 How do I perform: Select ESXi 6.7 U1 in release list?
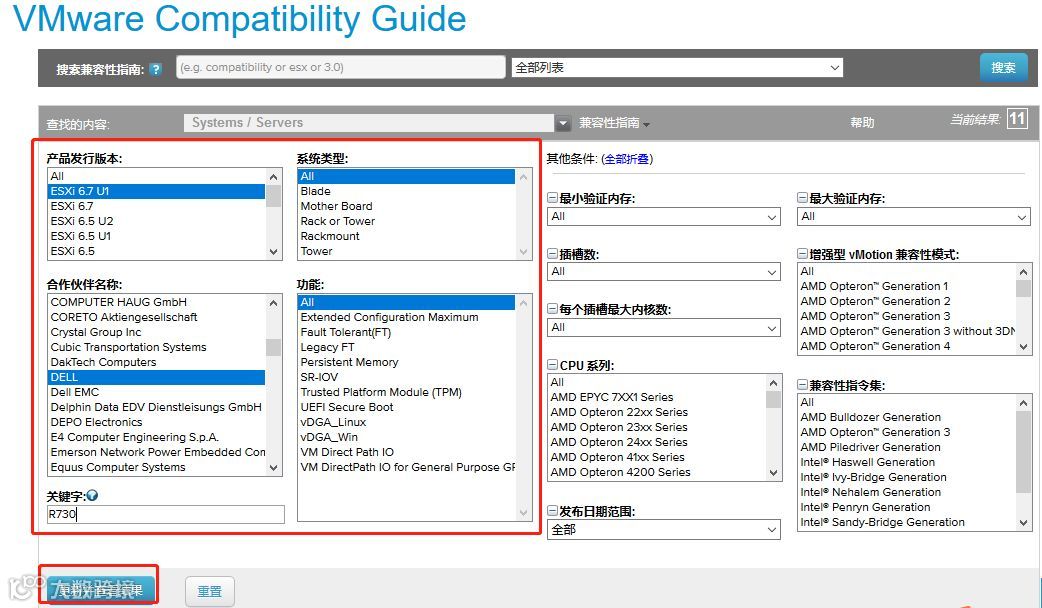pos(157,191)
